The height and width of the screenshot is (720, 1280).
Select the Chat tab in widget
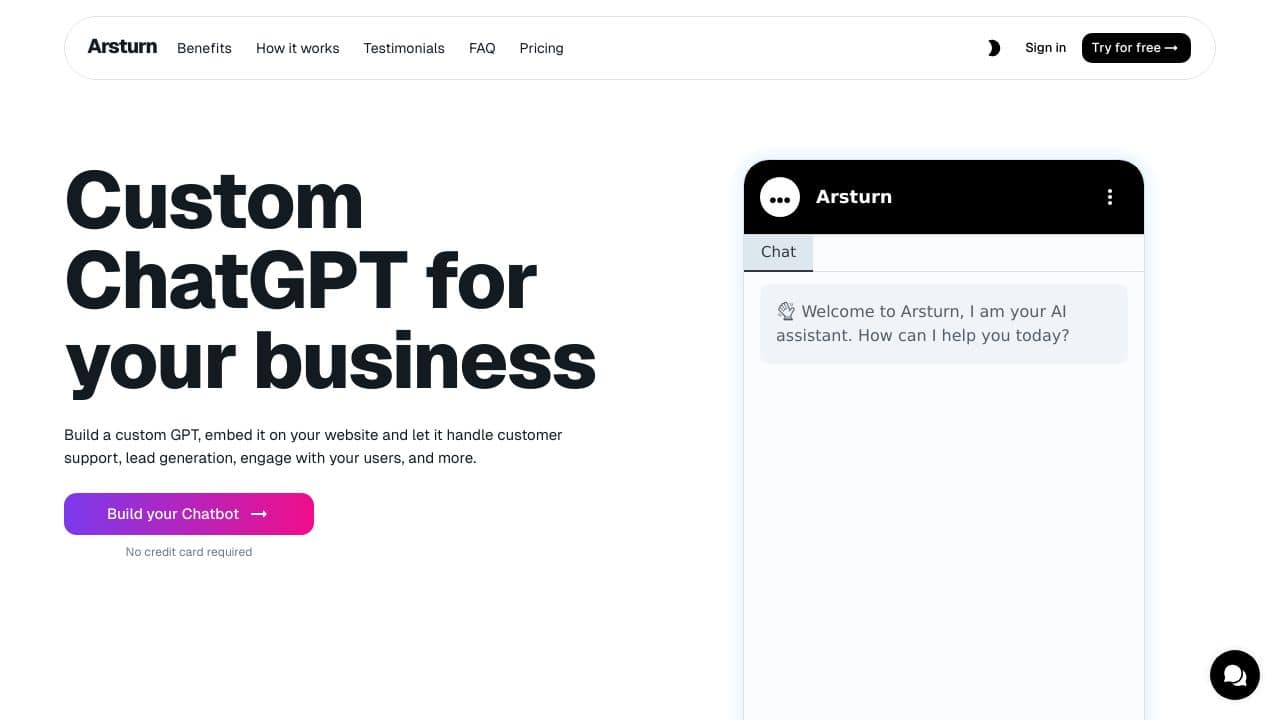(778, 253)
